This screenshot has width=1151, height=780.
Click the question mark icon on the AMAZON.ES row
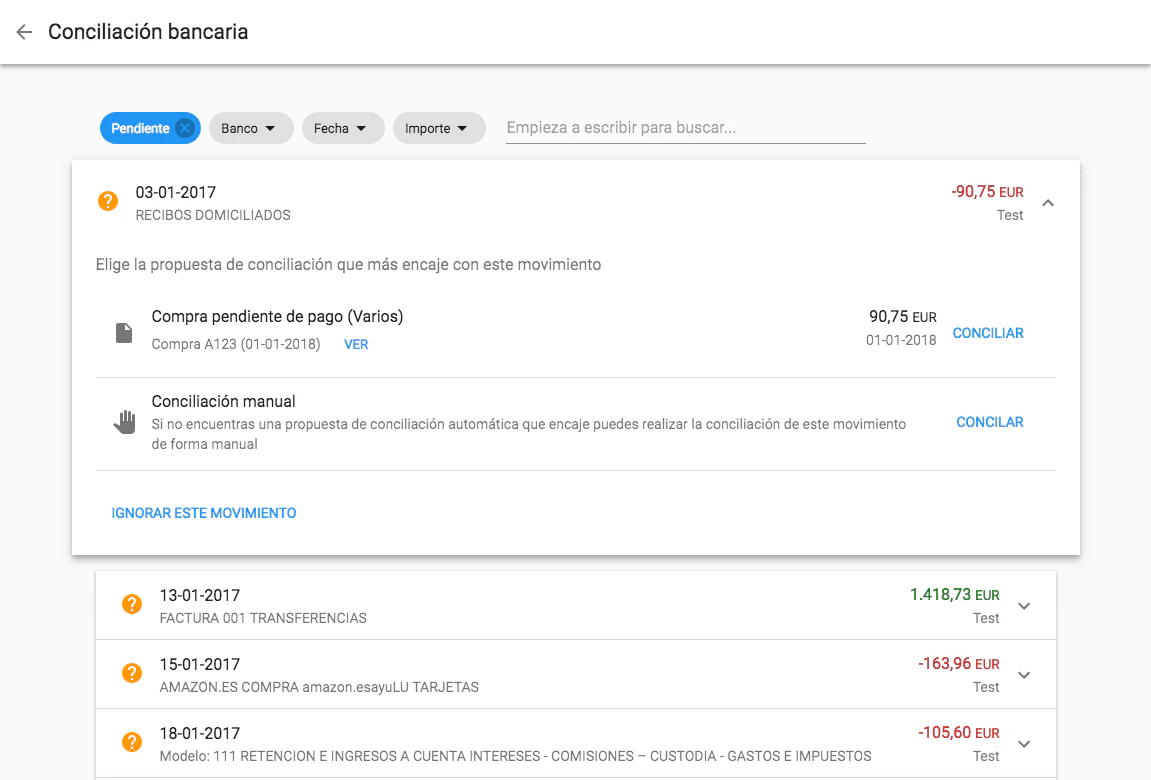131,673
